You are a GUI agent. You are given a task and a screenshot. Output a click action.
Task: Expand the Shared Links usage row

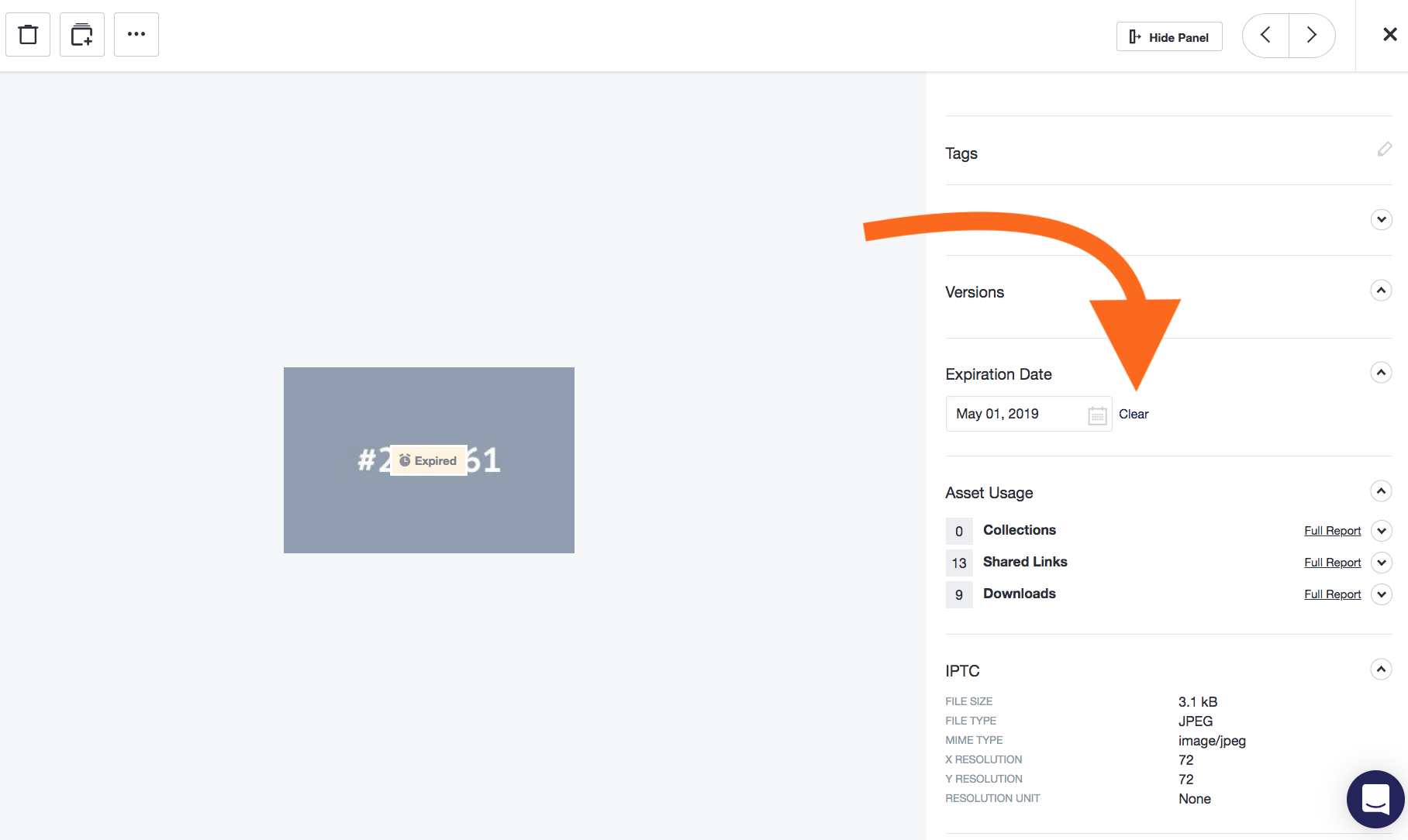1381,563
